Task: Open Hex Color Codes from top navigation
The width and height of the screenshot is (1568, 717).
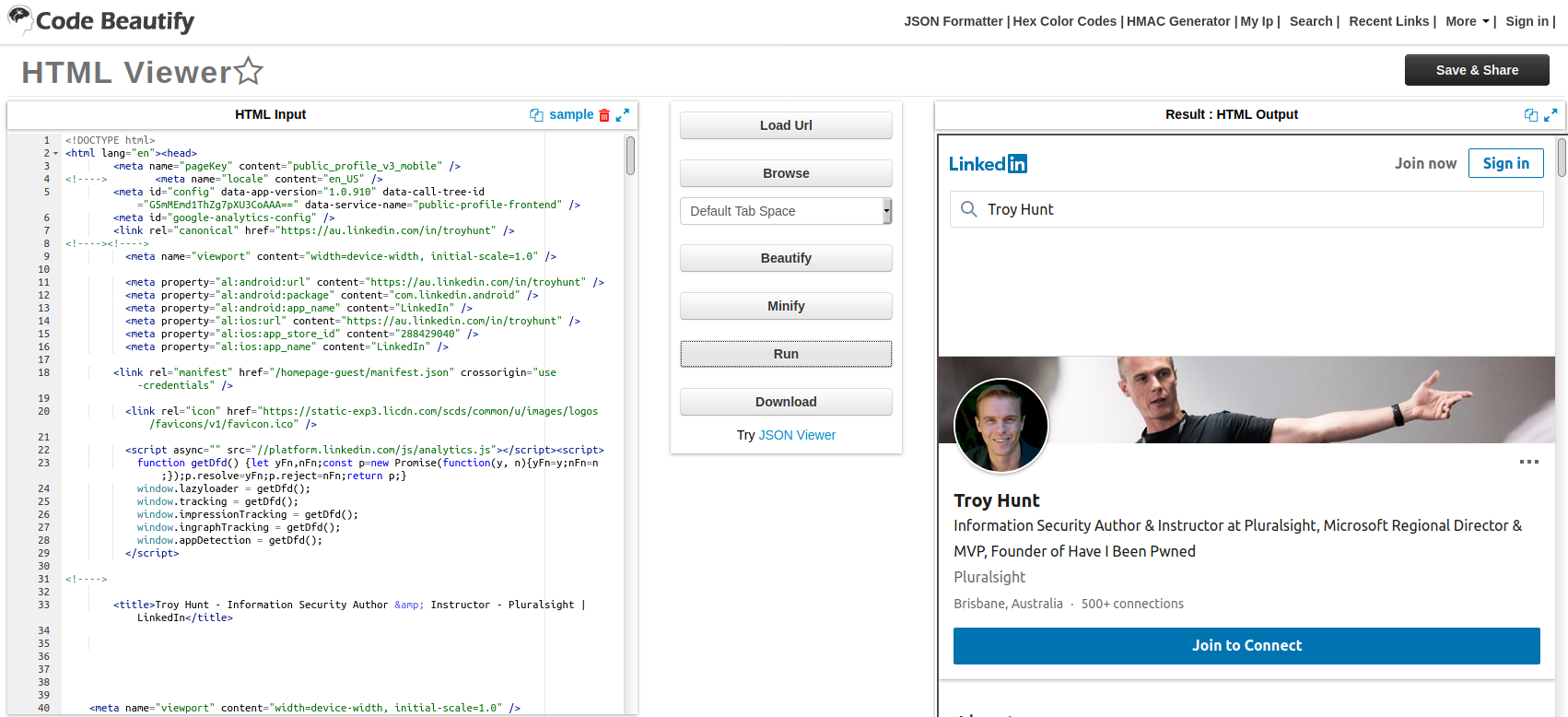Action: pyautogui.click(x=1065, y=21)
